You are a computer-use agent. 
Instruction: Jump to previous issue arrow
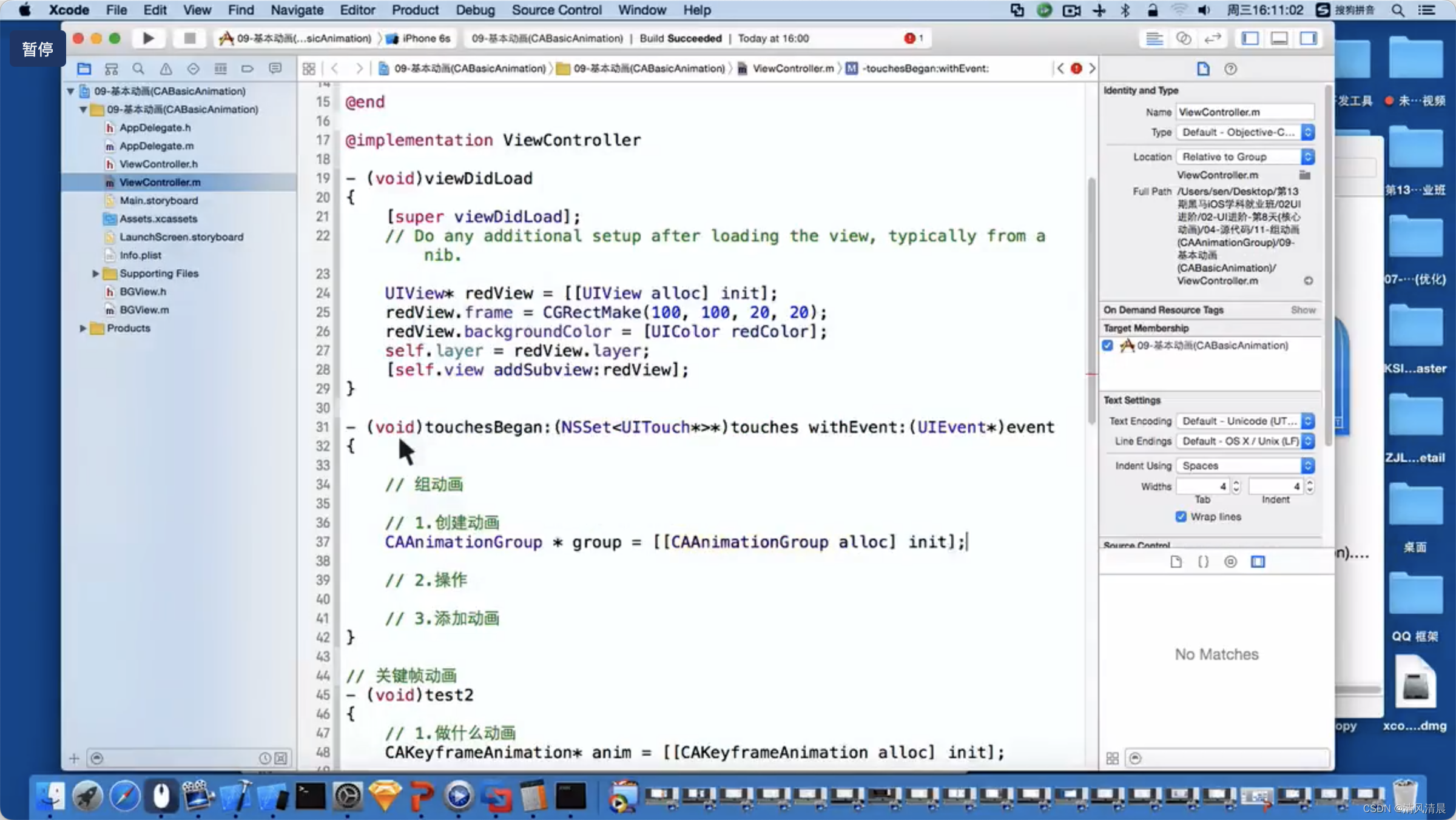(1060, 69)
